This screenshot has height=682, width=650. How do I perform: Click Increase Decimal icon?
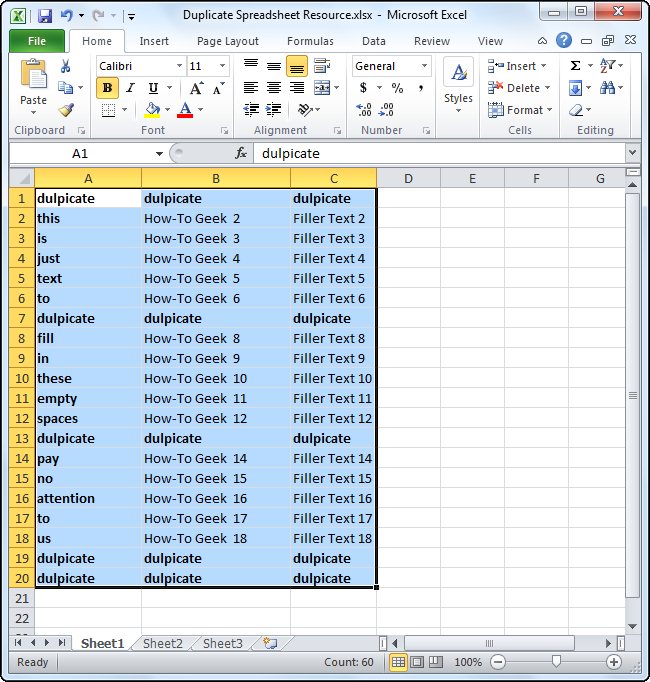tap(364, 110)
